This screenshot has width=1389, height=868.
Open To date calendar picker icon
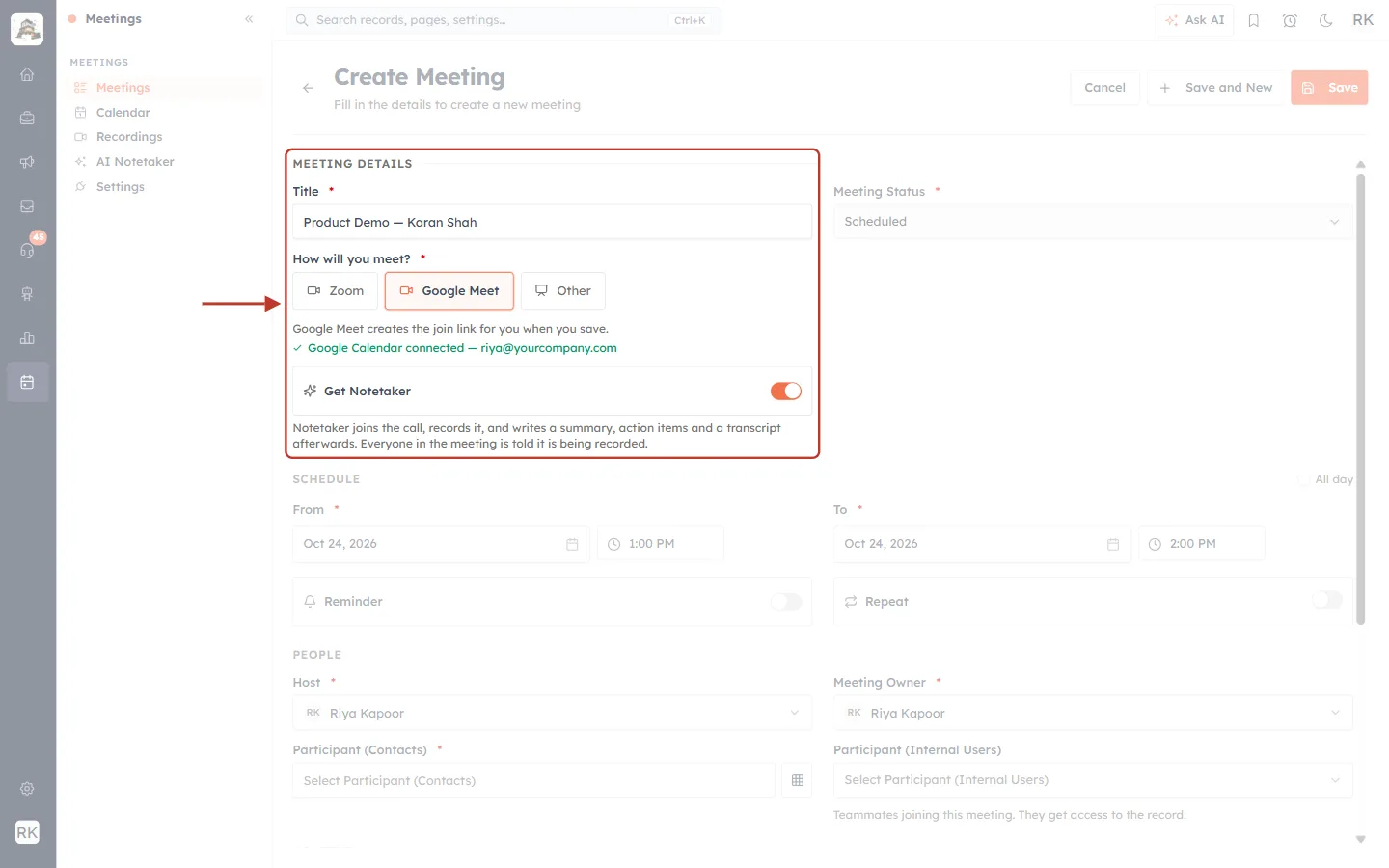tap(1113, 544)
